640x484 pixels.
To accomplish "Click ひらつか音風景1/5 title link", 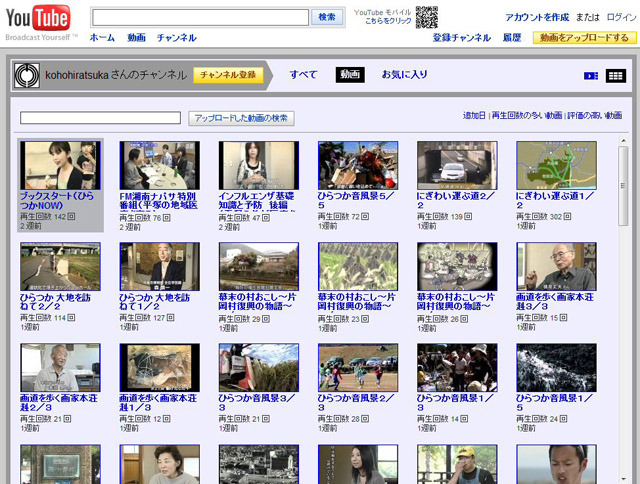I will (554, 402).
